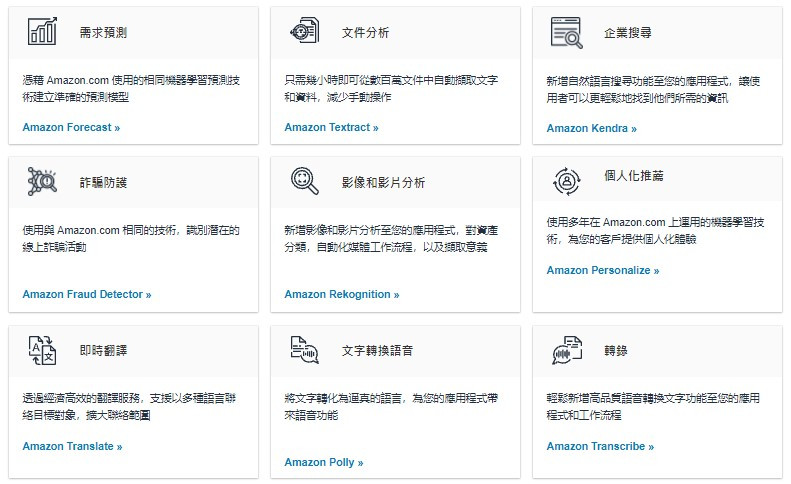Click the image and video analysis icon
Image resolution: width=791 pixels, height=484 pixels.
(305, 181)
